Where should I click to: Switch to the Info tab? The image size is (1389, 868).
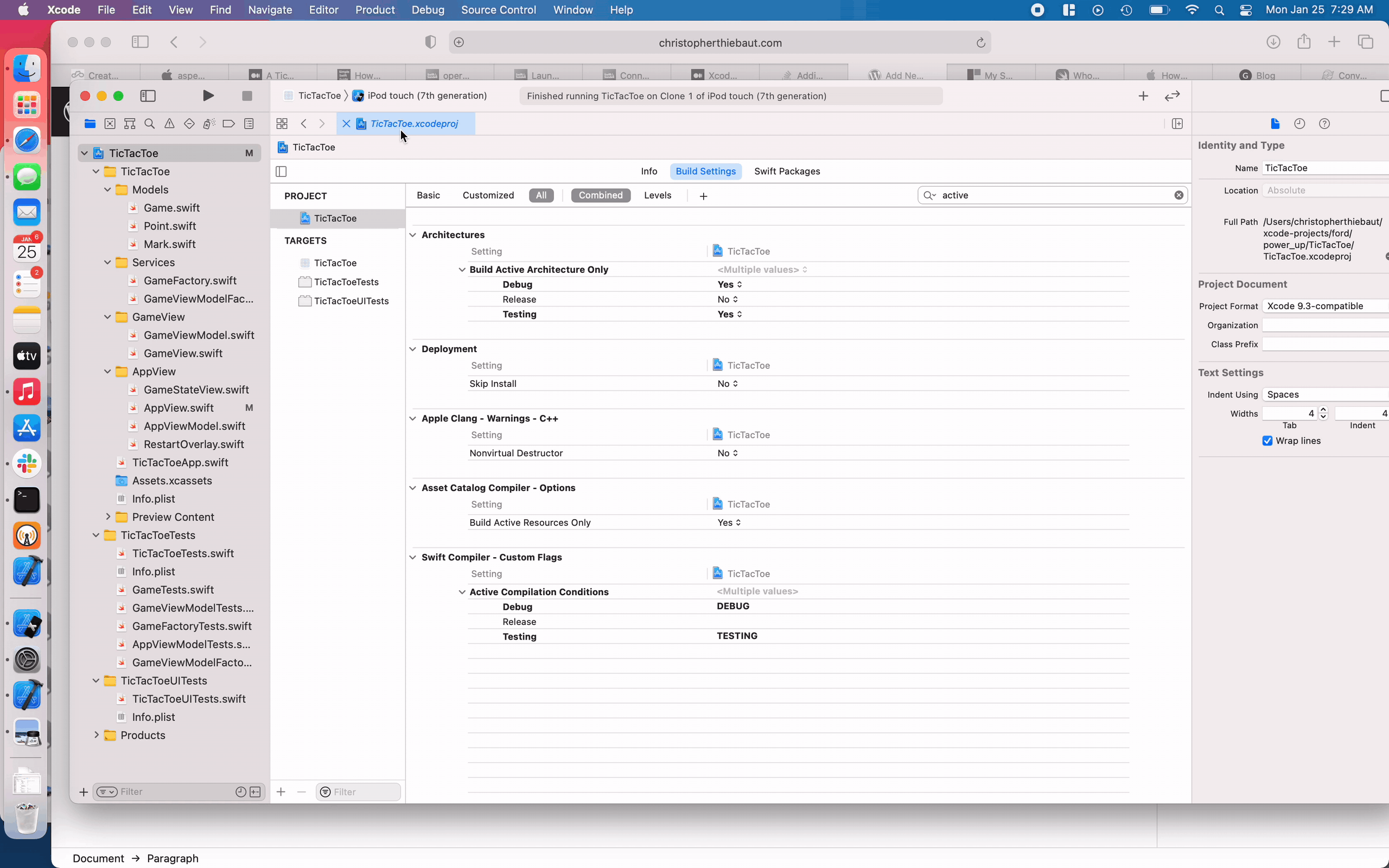point(648,171)
